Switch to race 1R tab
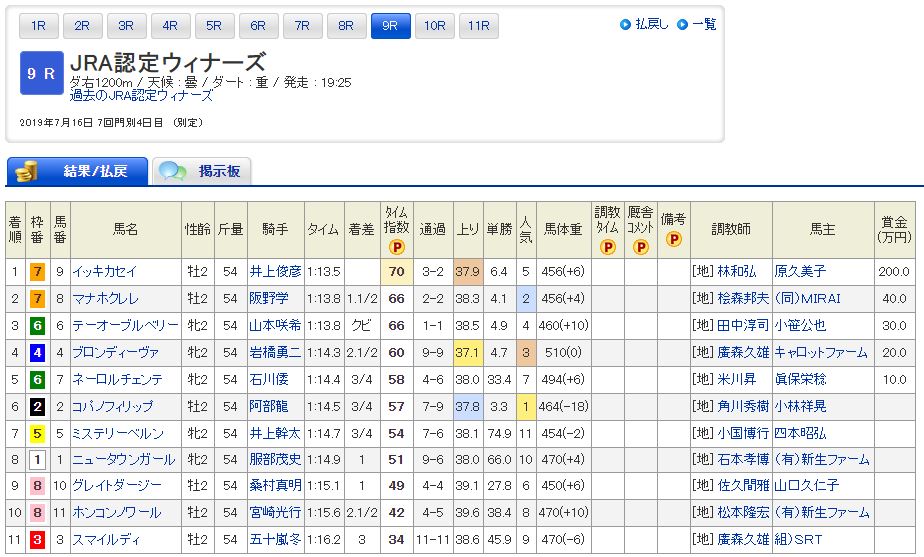The image size is (924, 557). tap(39, 26)
